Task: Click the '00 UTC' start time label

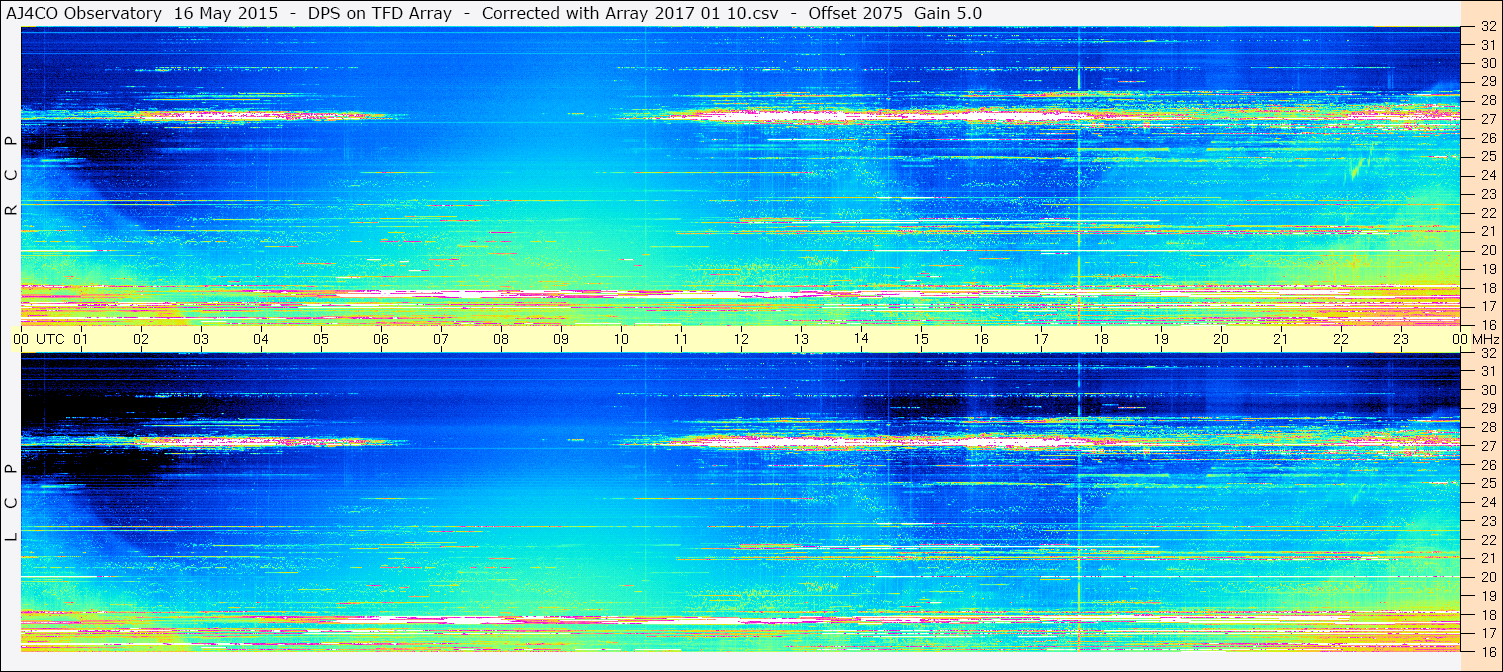Action: [39, 339]
